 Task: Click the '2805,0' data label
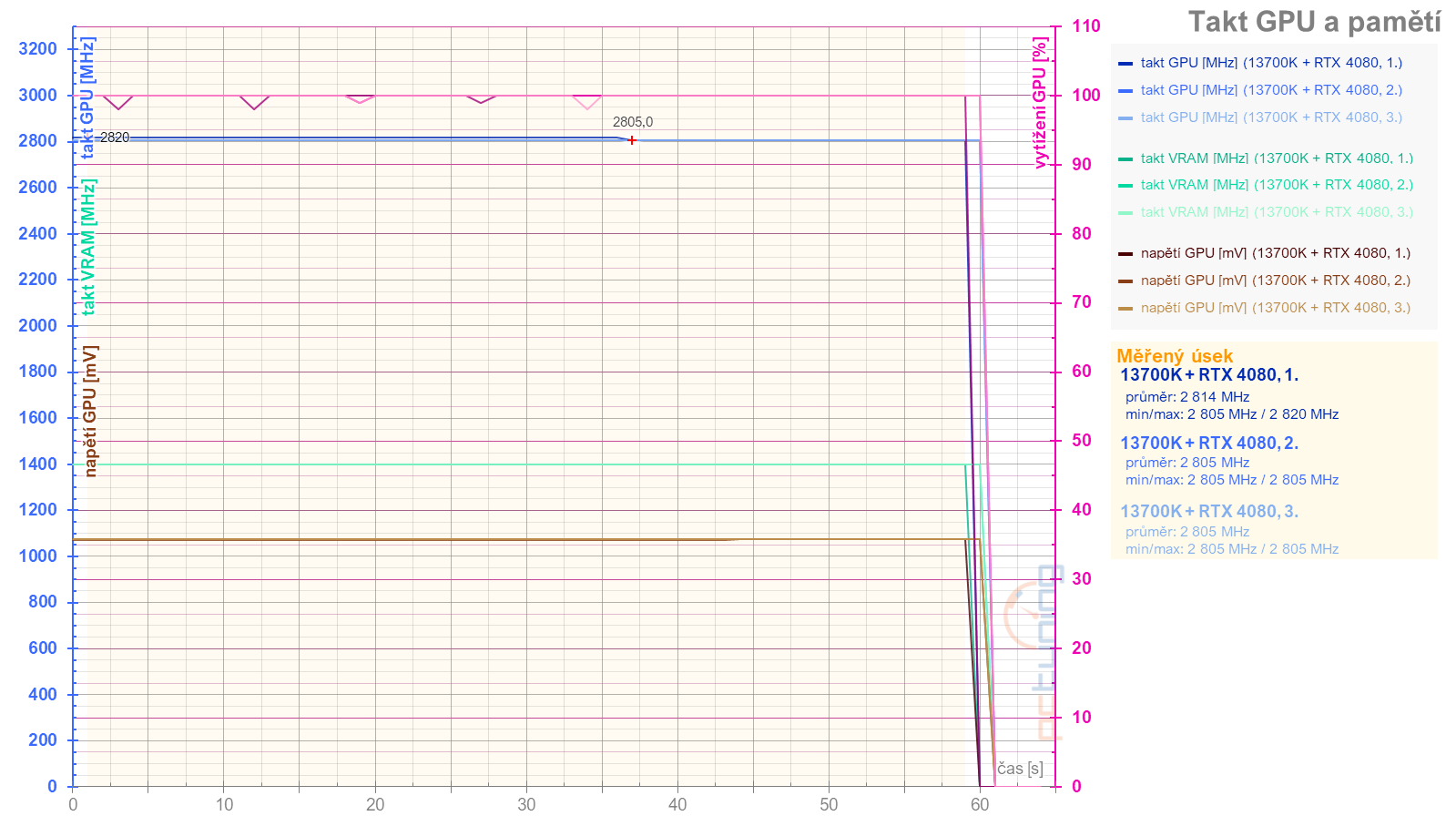633,122
